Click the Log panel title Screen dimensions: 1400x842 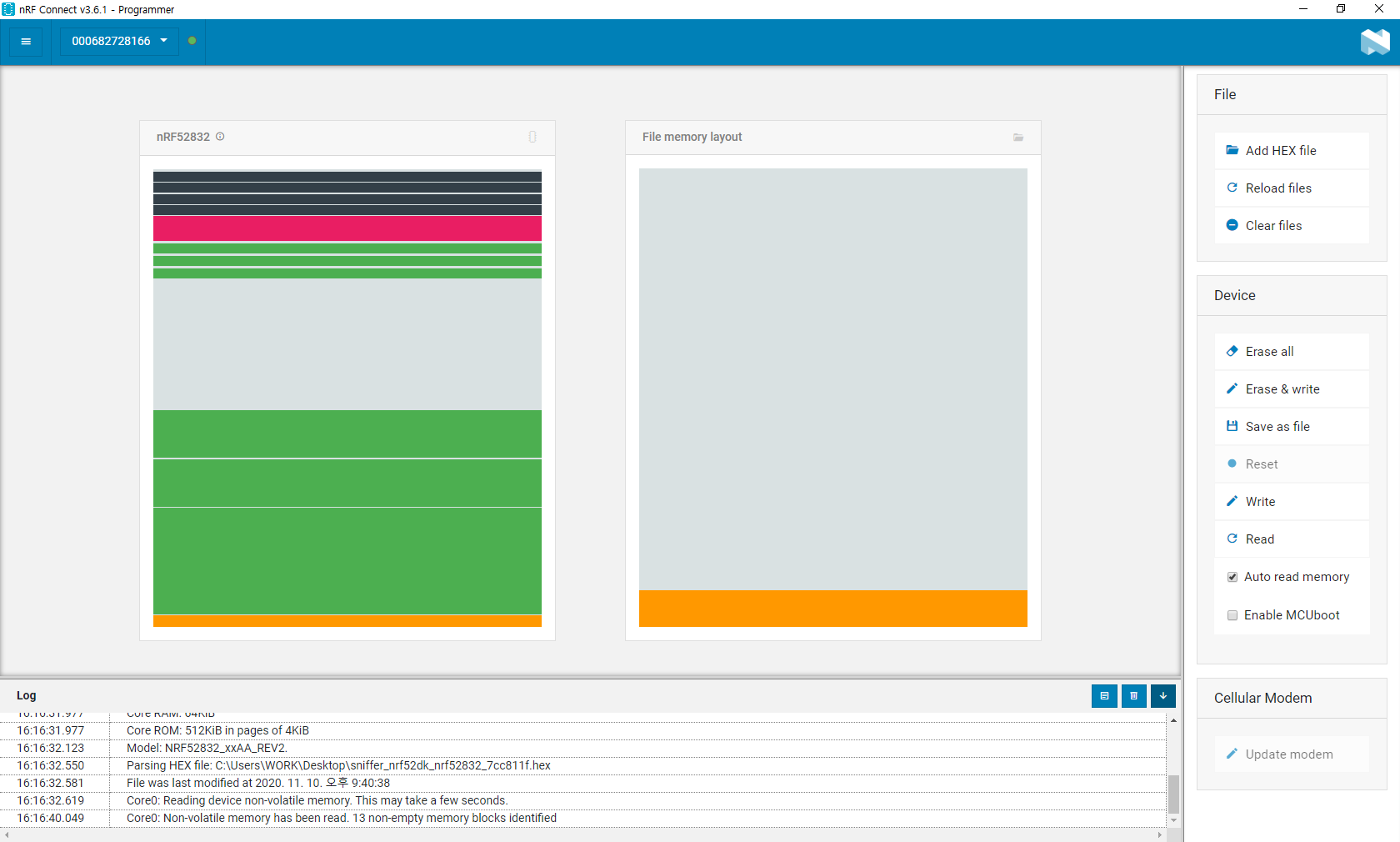tap(27, 695)
